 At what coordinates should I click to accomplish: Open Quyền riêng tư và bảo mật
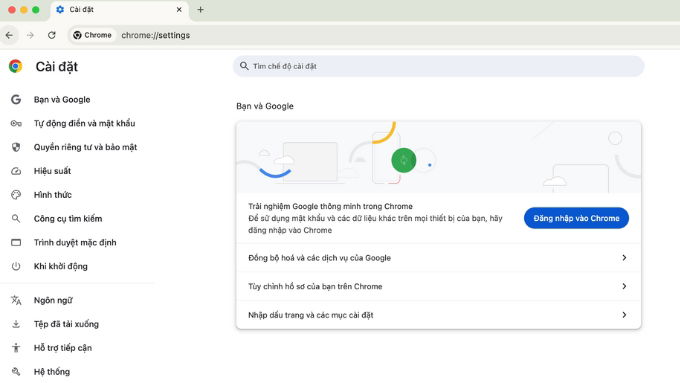[85, 147]
